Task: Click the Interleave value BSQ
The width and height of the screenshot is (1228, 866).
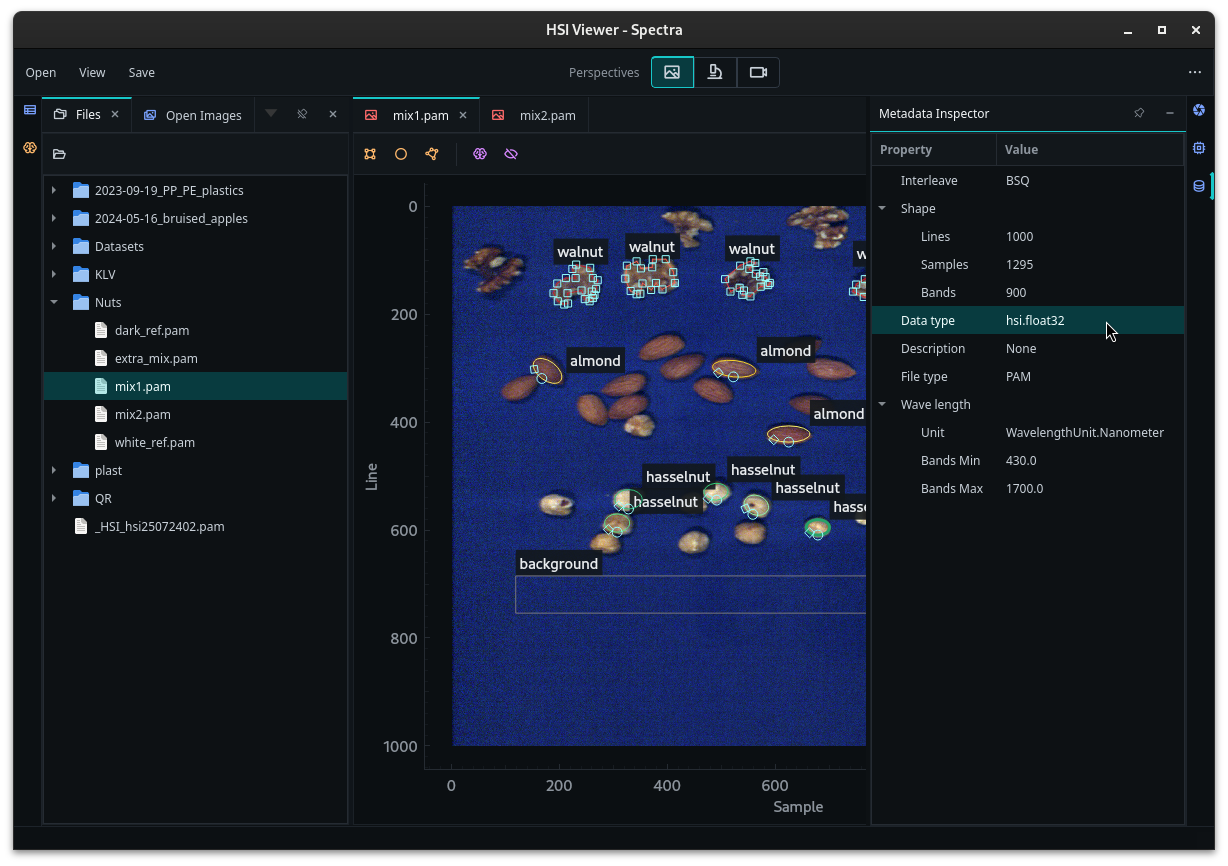Action: [1017, 180]
